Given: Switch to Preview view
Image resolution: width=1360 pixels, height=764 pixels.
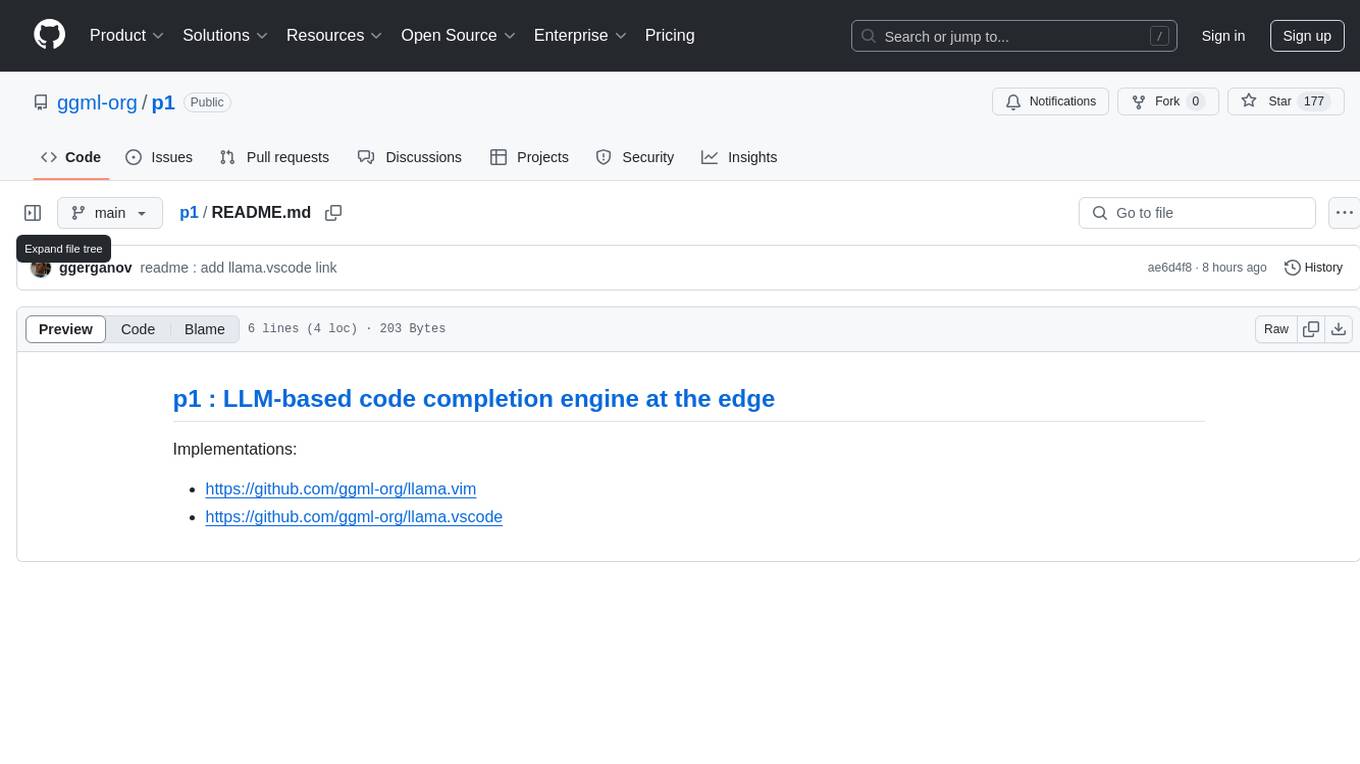Looking at the screenshot, I should (66, 329).
